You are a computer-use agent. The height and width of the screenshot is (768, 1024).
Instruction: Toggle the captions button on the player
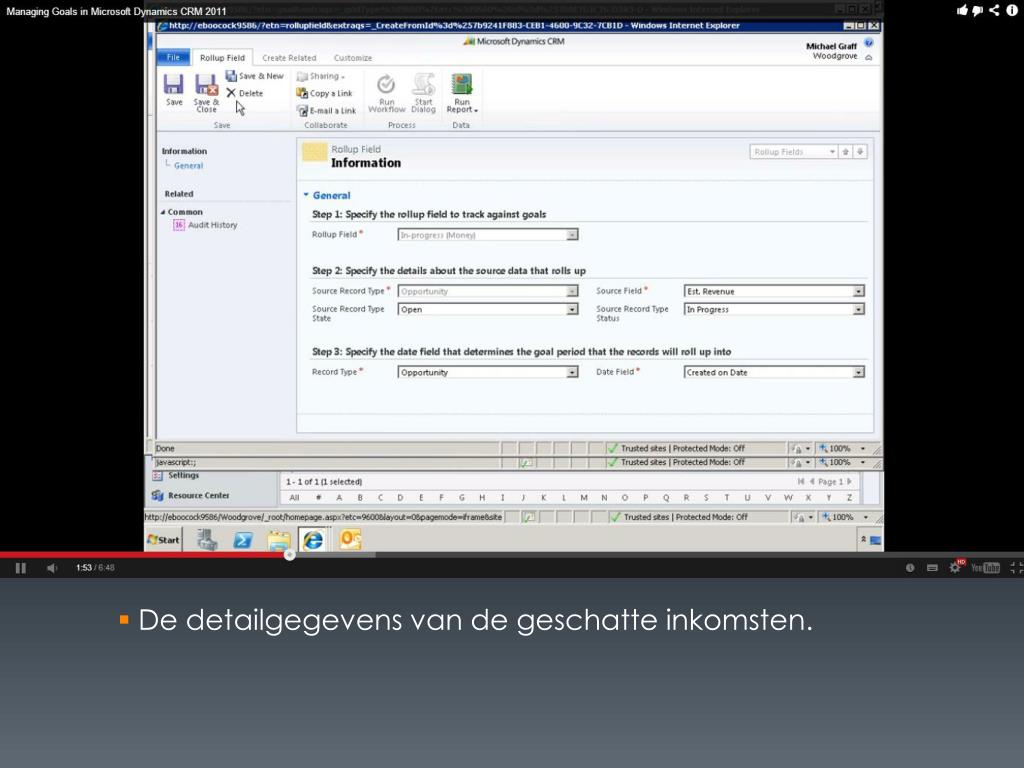[x=933, y=568]
